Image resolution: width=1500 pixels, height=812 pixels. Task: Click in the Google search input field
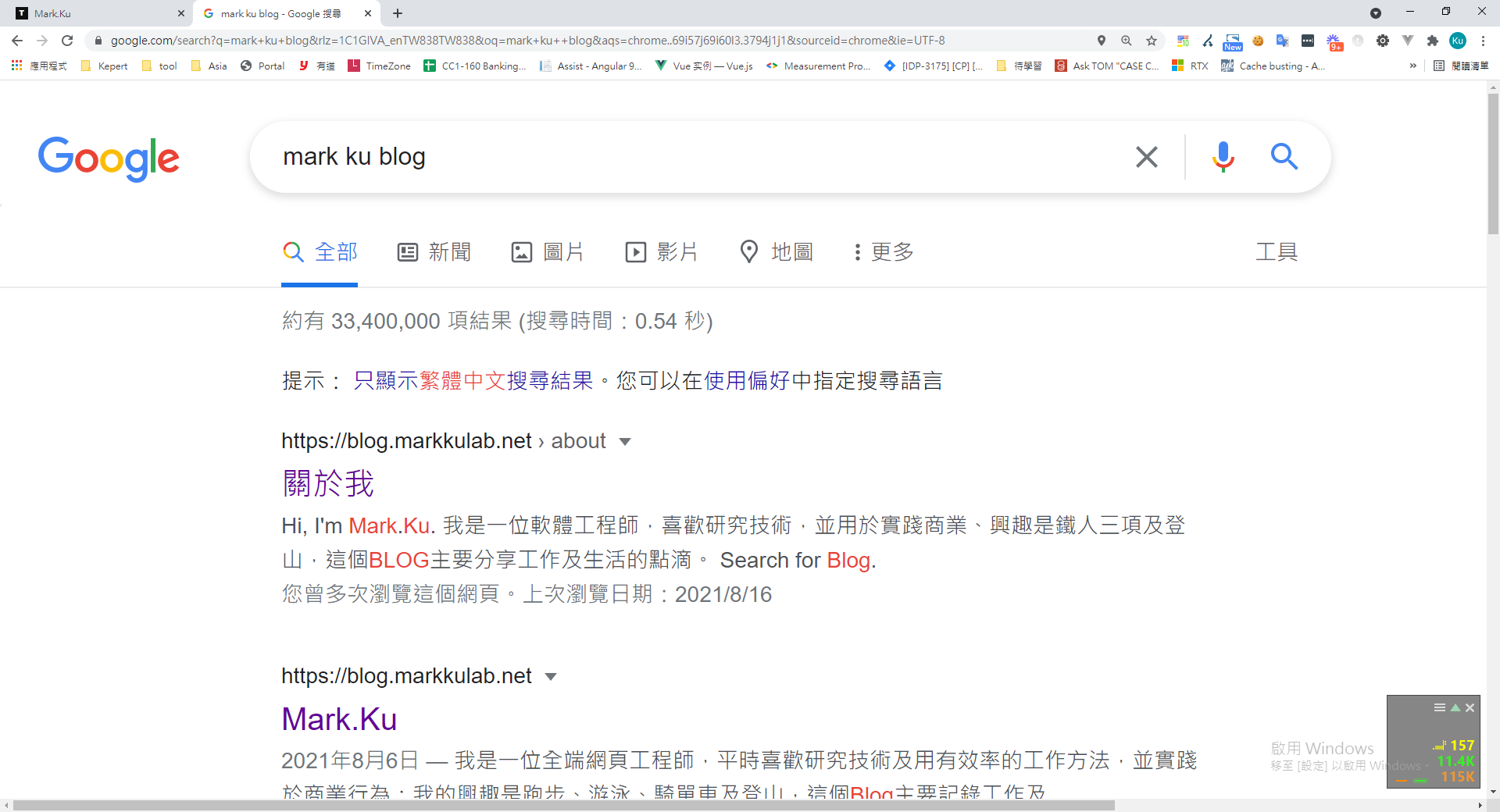pyautogui.click(x=687, y=157)
